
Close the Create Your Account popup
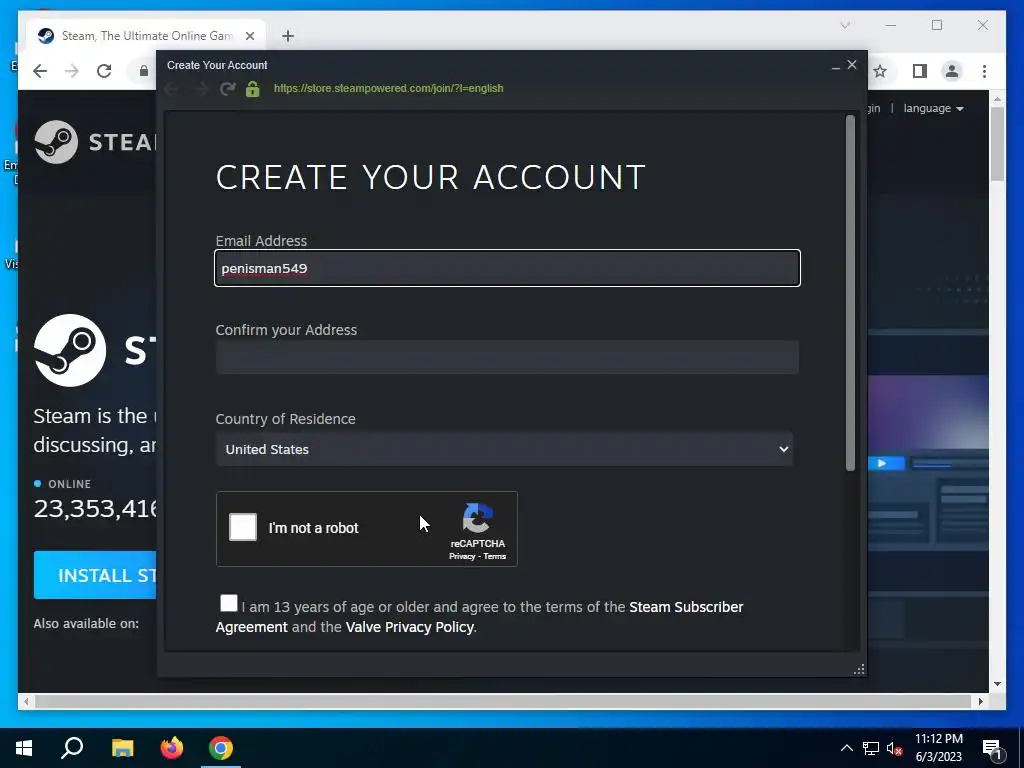852,65
